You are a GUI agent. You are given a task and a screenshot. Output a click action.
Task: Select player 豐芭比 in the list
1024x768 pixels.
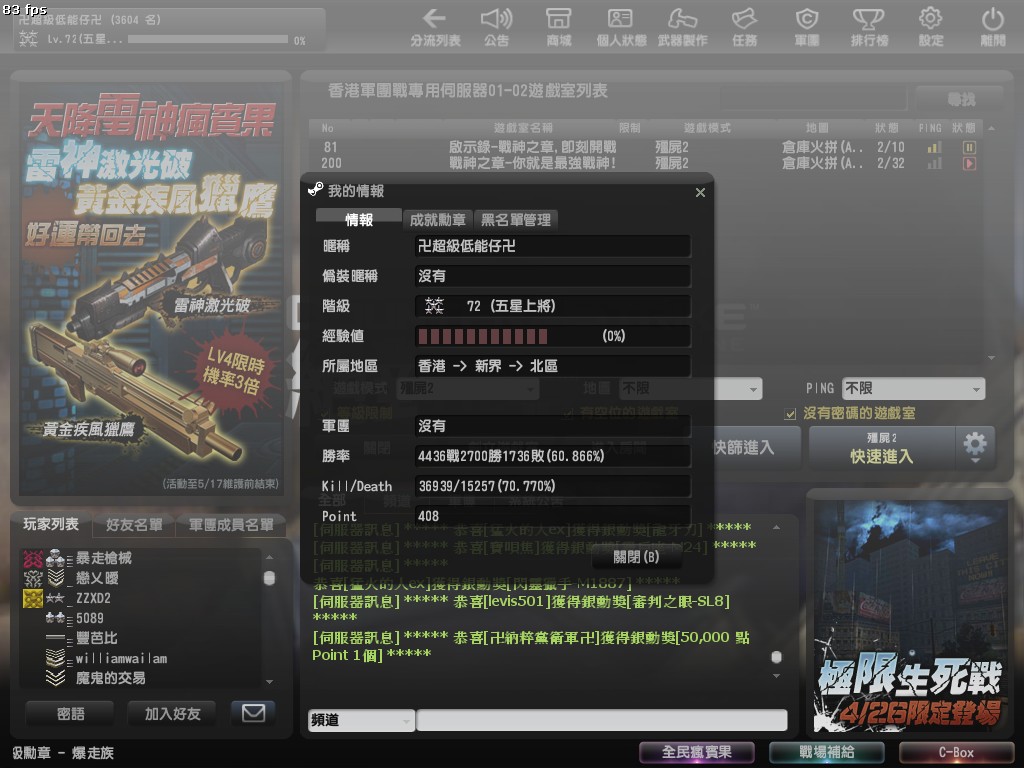pos(140,638)
